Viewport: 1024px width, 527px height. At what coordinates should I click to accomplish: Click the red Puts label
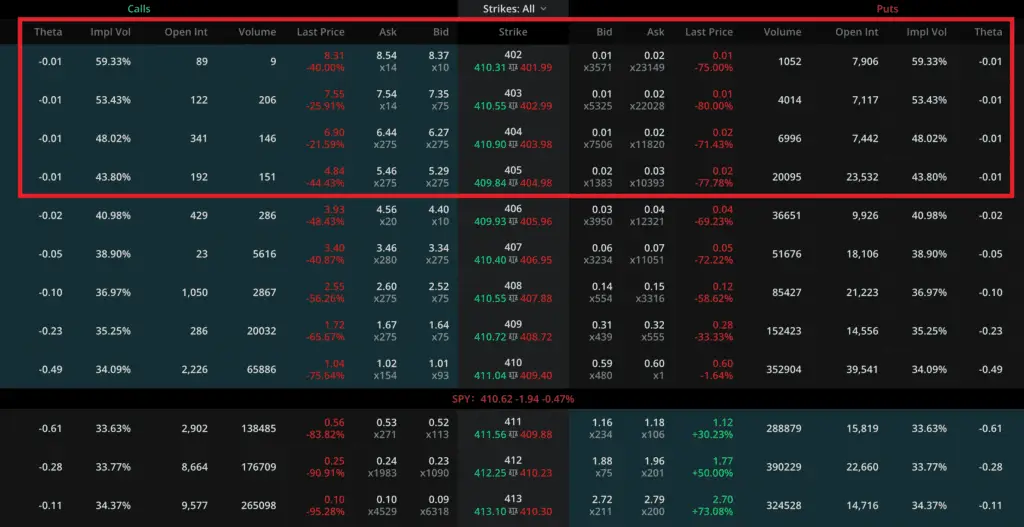coord(888,9)
